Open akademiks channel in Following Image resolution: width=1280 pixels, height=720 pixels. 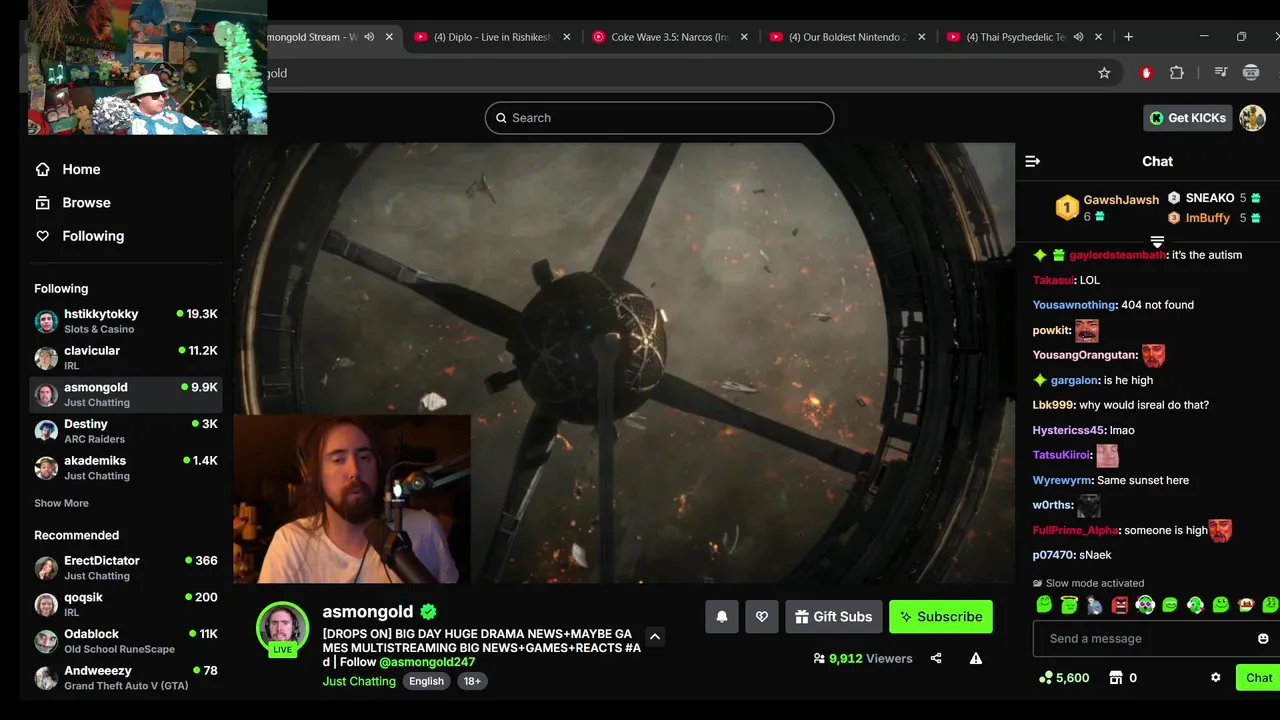126,468
